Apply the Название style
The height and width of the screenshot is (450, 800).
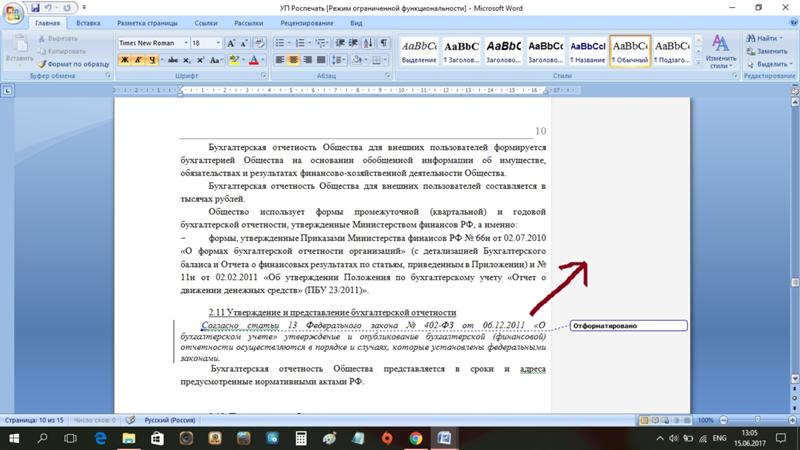pos(587,52)
